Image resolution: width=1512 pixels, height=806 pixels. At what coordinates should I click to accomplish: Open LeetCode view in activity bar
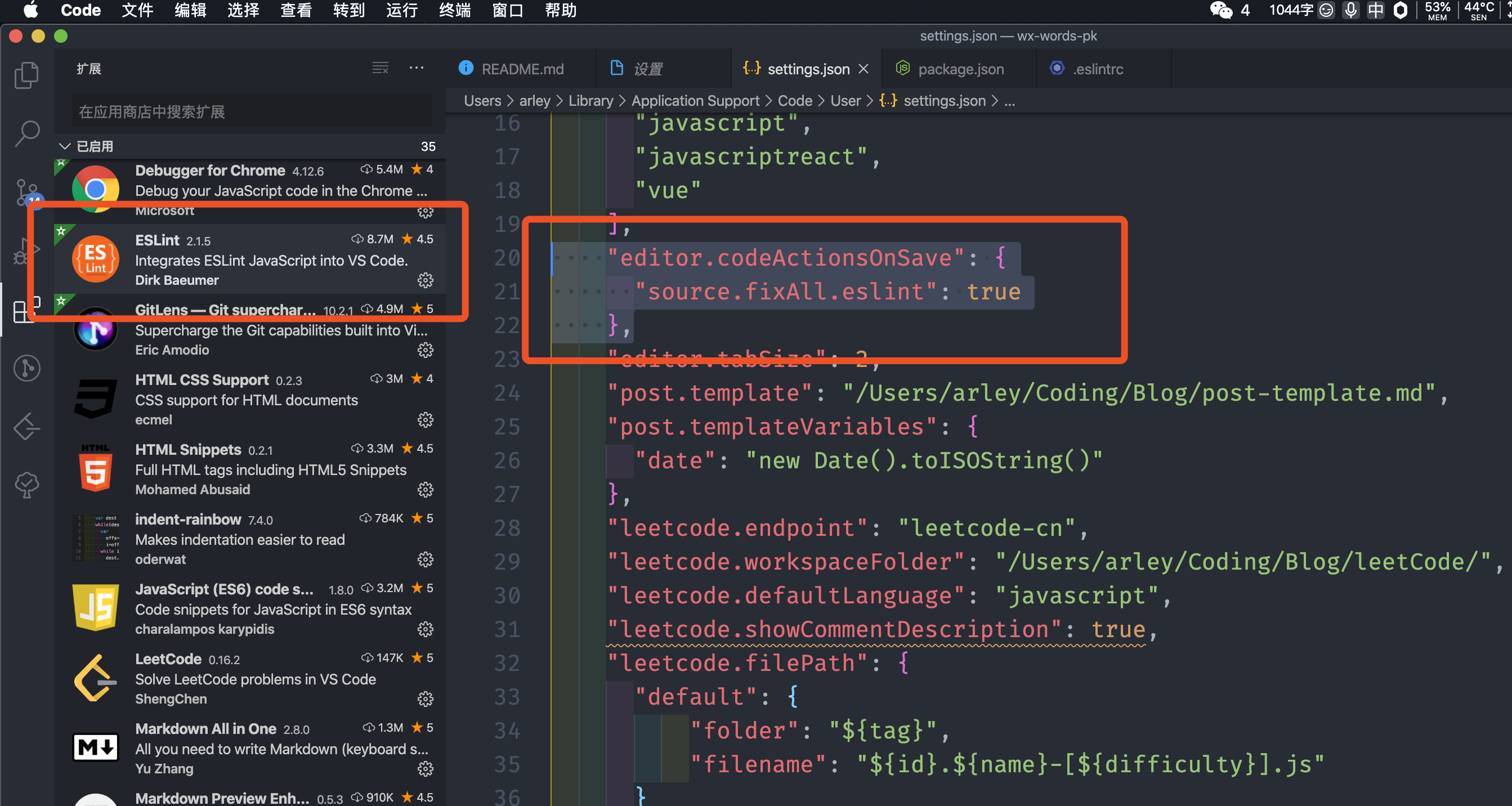26,427
